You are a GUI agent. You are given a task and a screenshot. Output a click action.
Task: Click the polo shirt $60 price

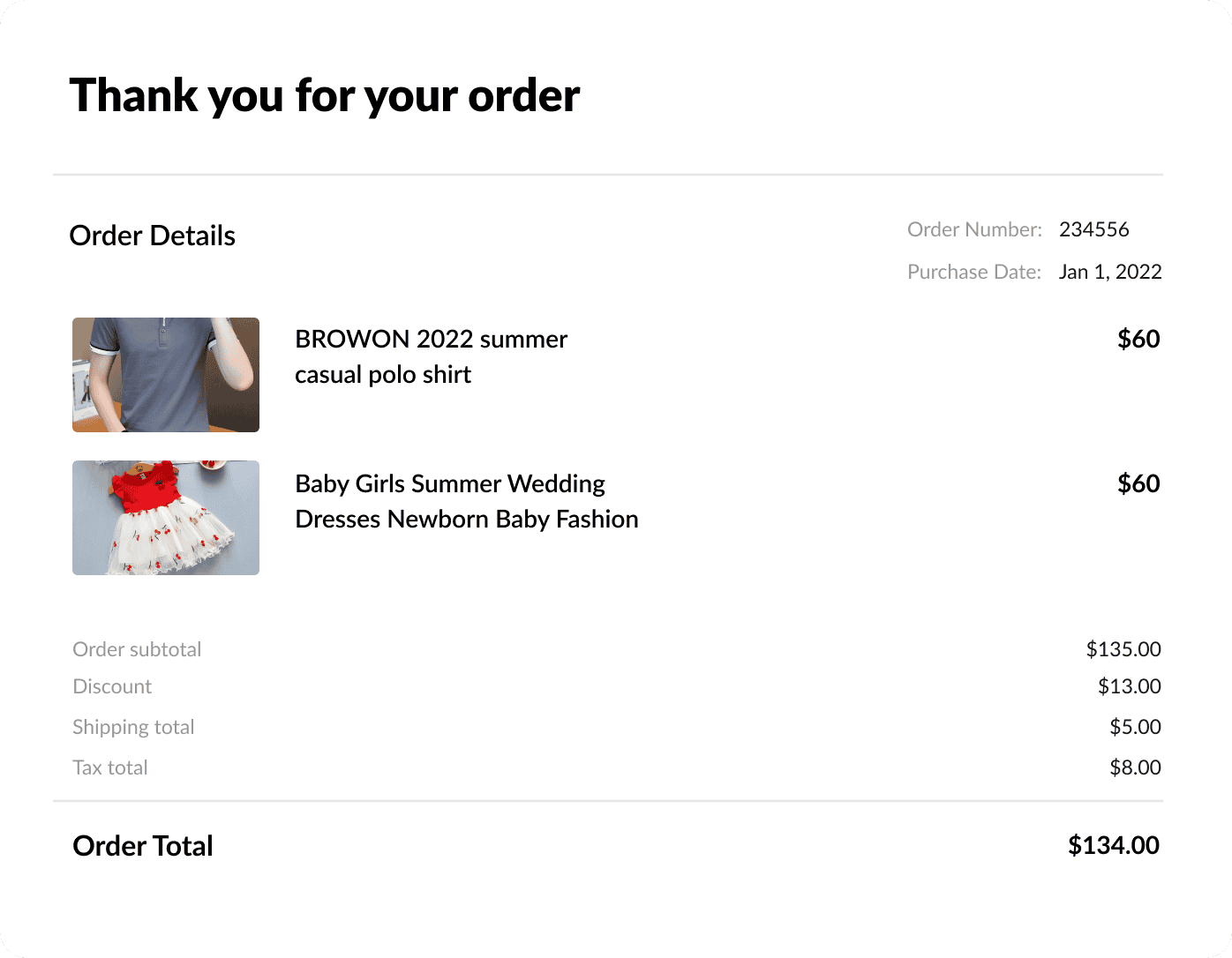pyautogui.click(x=1138, y=339)
